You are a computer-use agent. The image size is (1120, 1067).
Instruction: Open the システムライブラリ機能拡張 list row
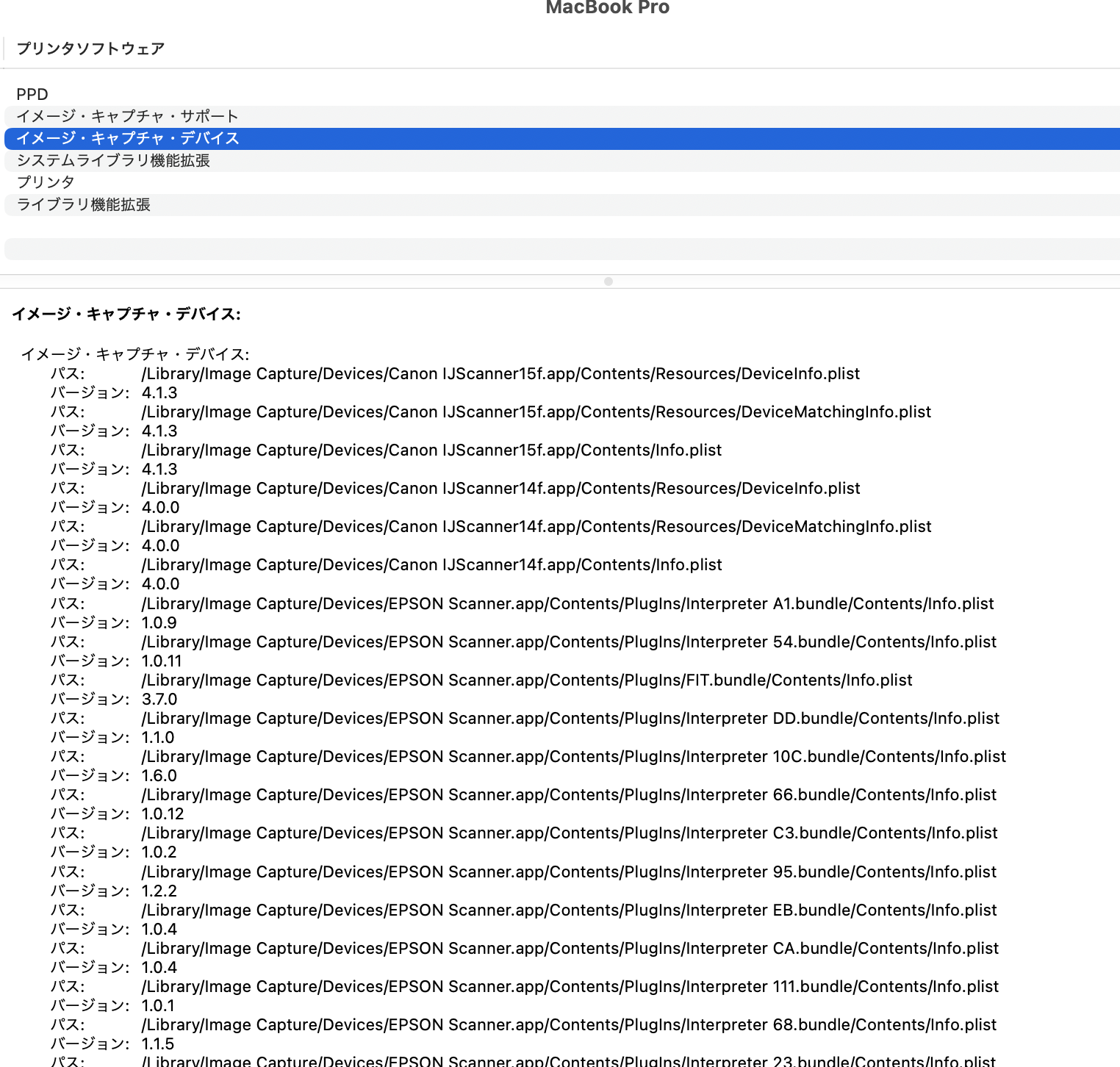click(562, 161)
